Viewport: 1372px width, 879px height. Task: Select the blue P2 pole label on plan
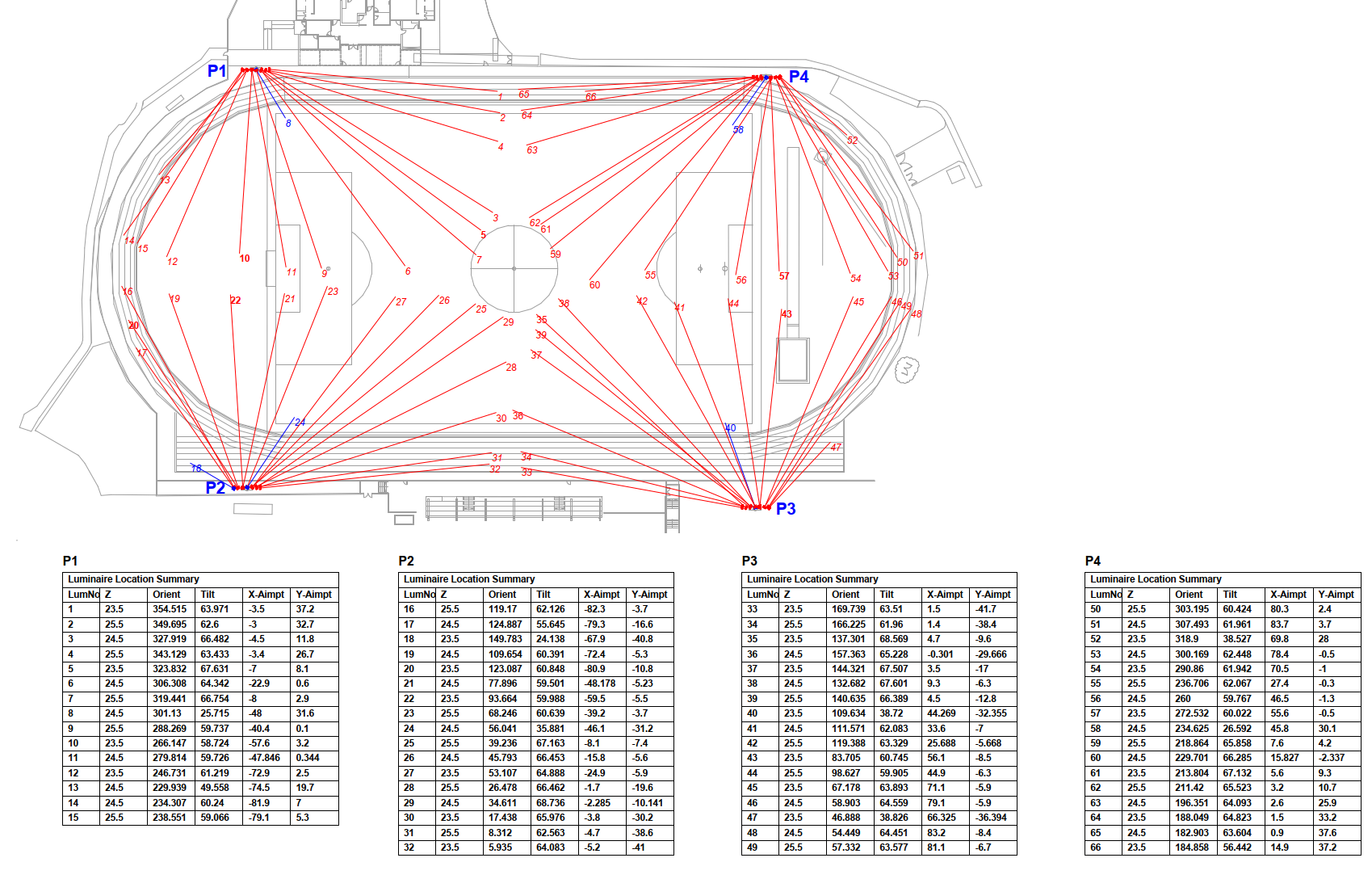(x=215, y=488)
